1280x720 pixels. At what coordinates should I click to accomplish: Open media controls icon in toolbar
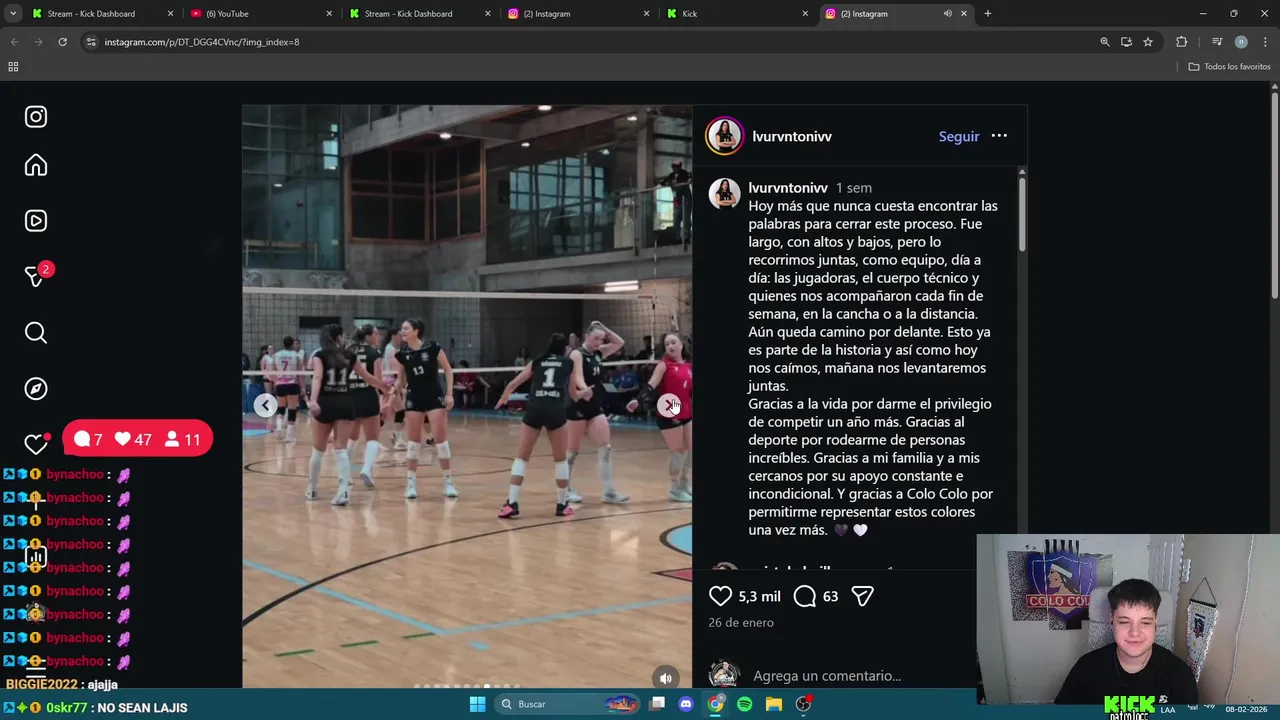tap(1217, 42)
